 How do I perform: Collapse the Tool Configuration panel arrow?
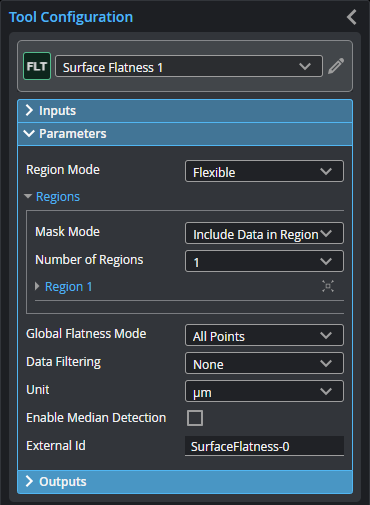point(352,17)
